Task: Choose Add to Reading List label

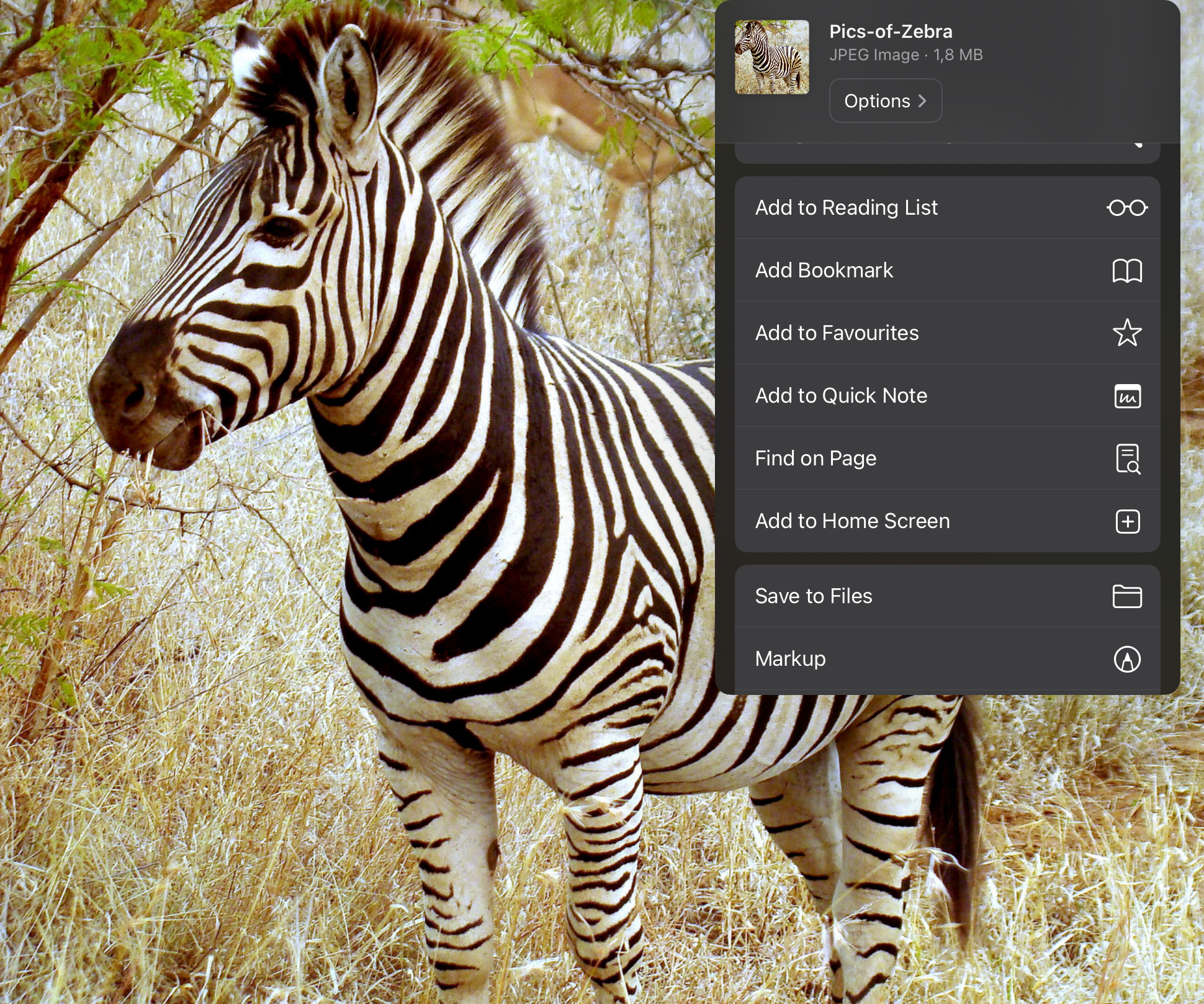Action: (846, 208)
